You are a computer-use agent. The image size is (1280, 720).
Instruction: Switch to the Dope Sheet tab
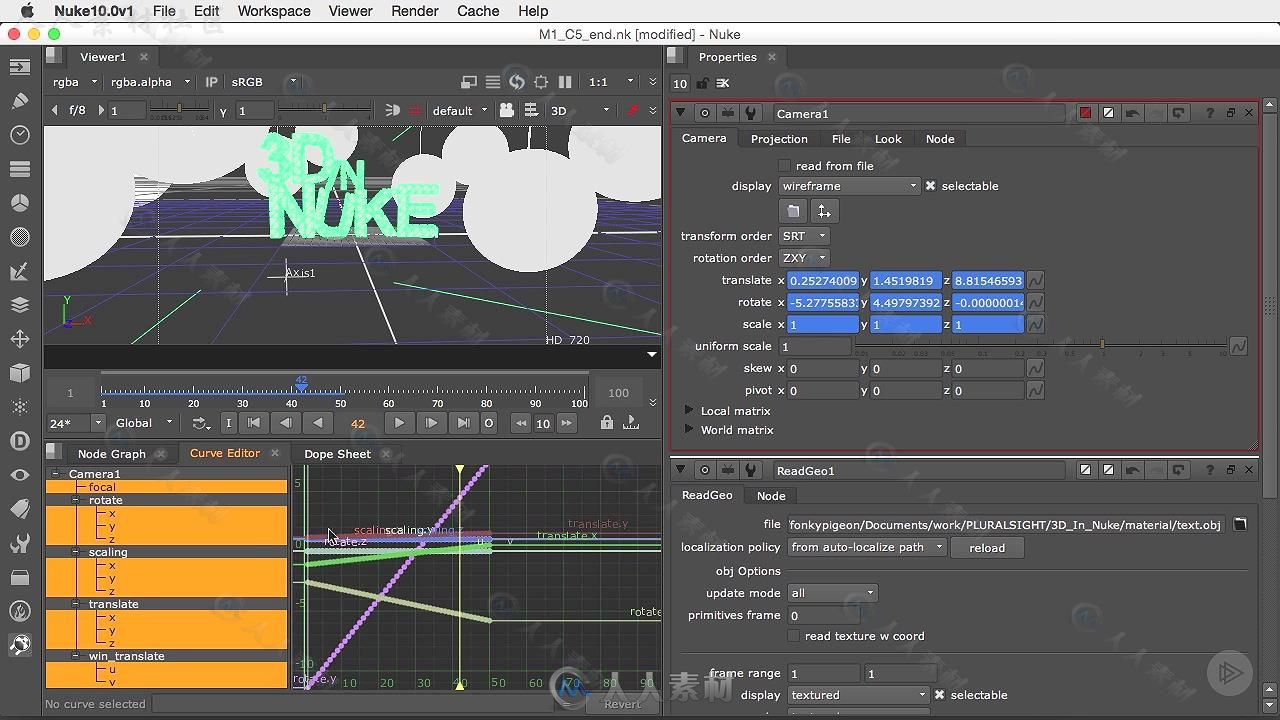tap(337, 454)
